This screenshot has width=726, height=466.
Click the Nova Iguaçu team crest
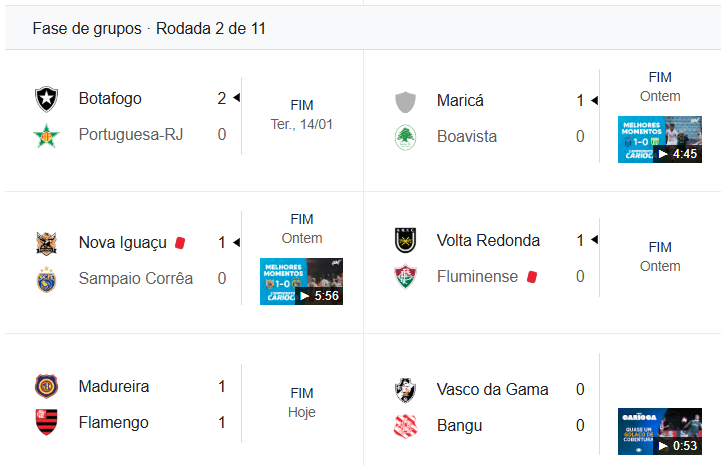tap(46, 243)
